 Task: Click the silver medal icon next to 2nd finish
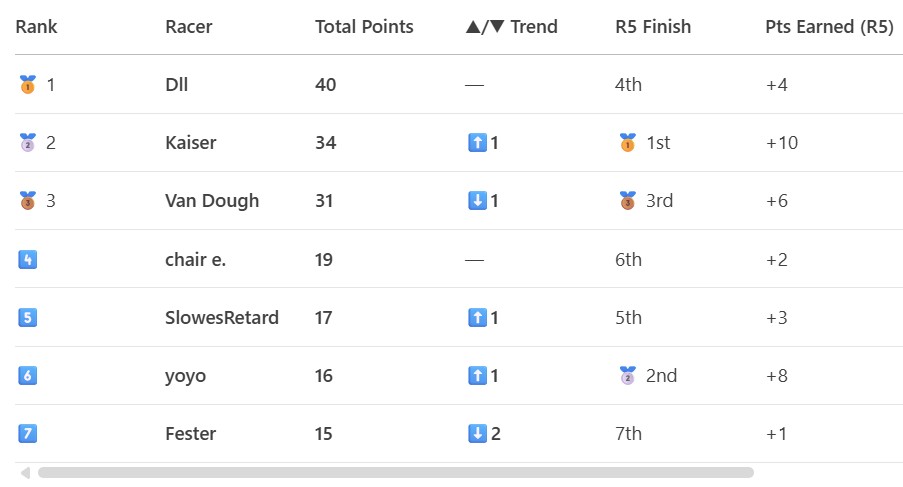tap(628, 375)
